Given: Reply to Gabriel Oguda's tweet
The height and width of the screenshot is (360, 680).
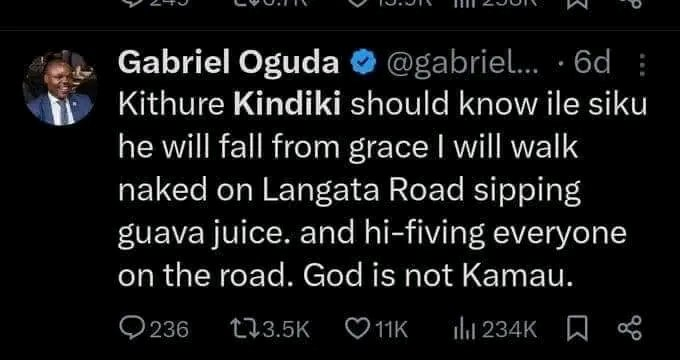Looking at the screenshot, I should tap(154, 330).
